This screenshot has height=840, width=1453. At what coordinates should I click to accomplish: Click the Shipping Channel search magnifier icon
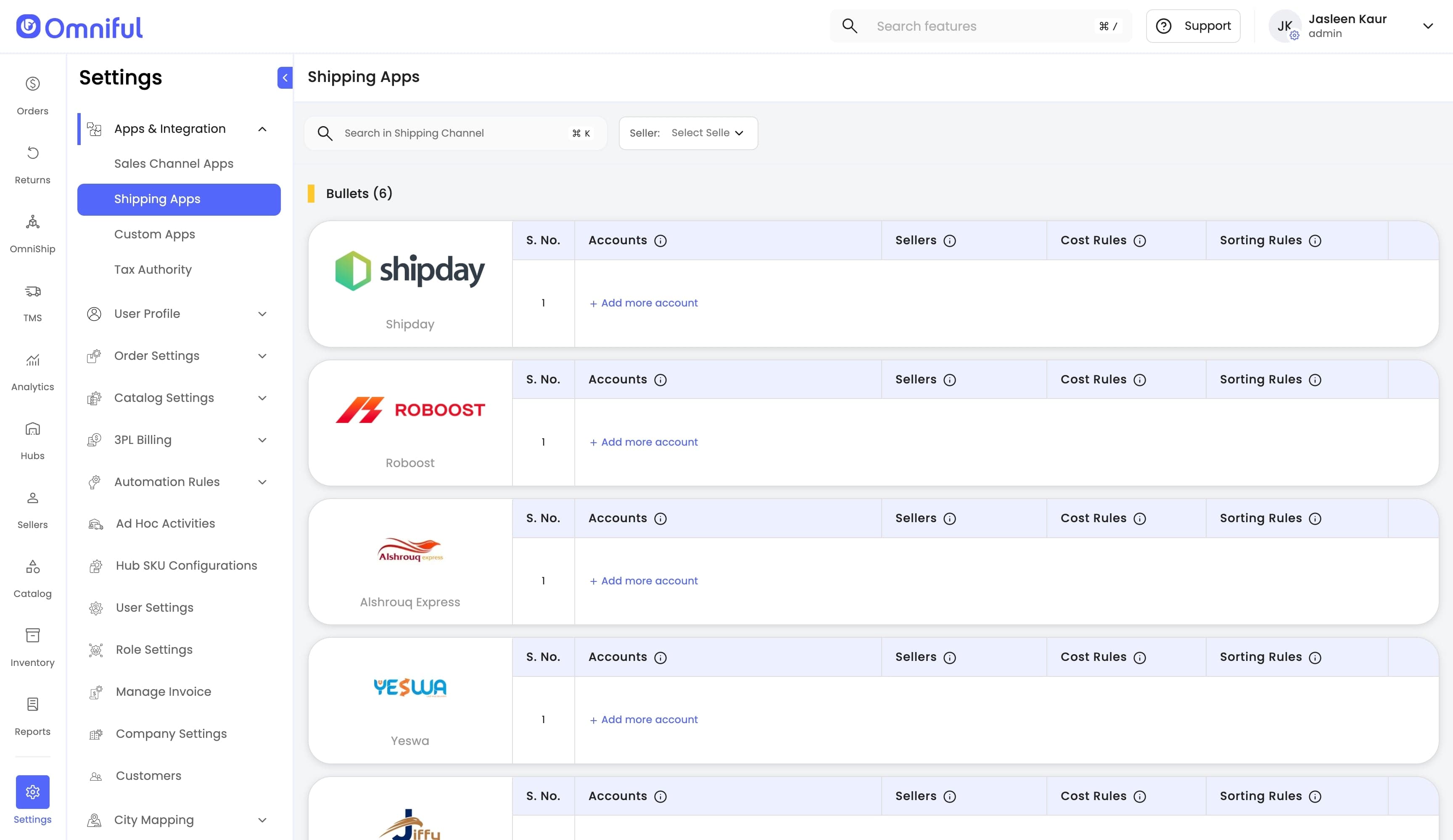[325, 133]
